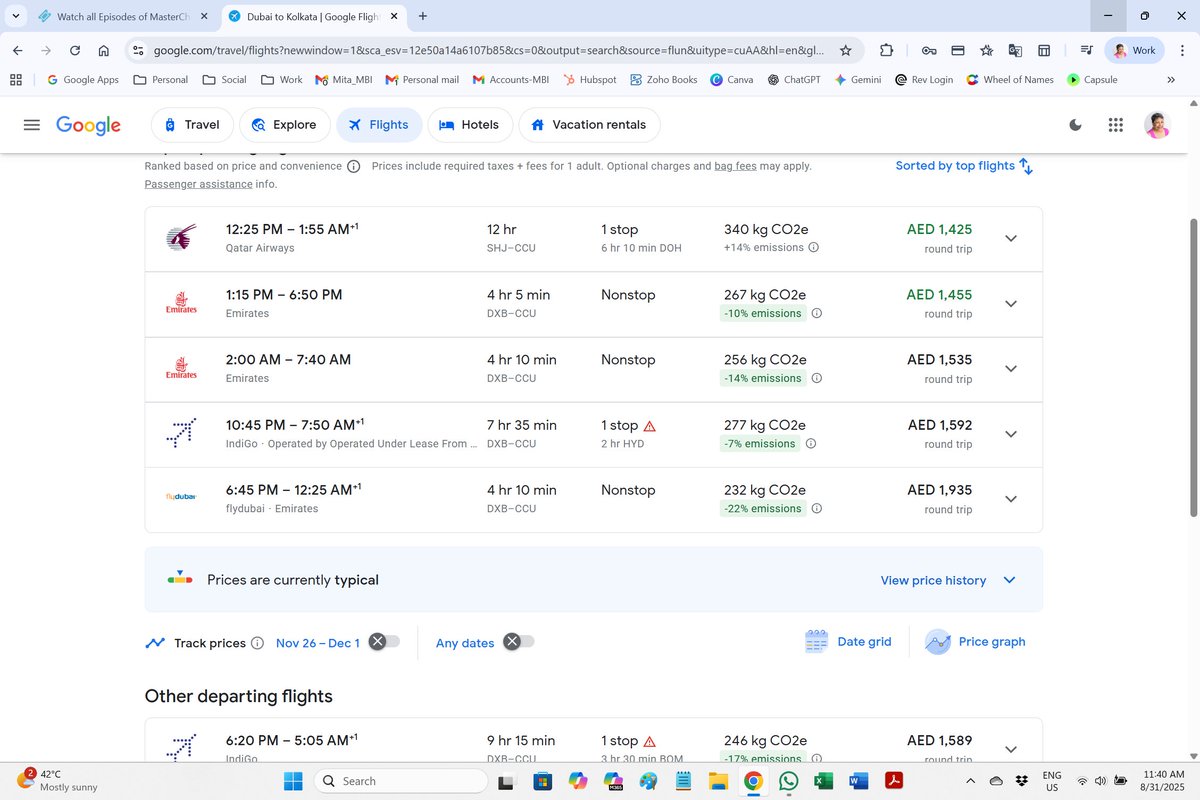Screen dimensions: 1200x800
Task: Bookmark this page with the star icon
Action: (846, 50)
